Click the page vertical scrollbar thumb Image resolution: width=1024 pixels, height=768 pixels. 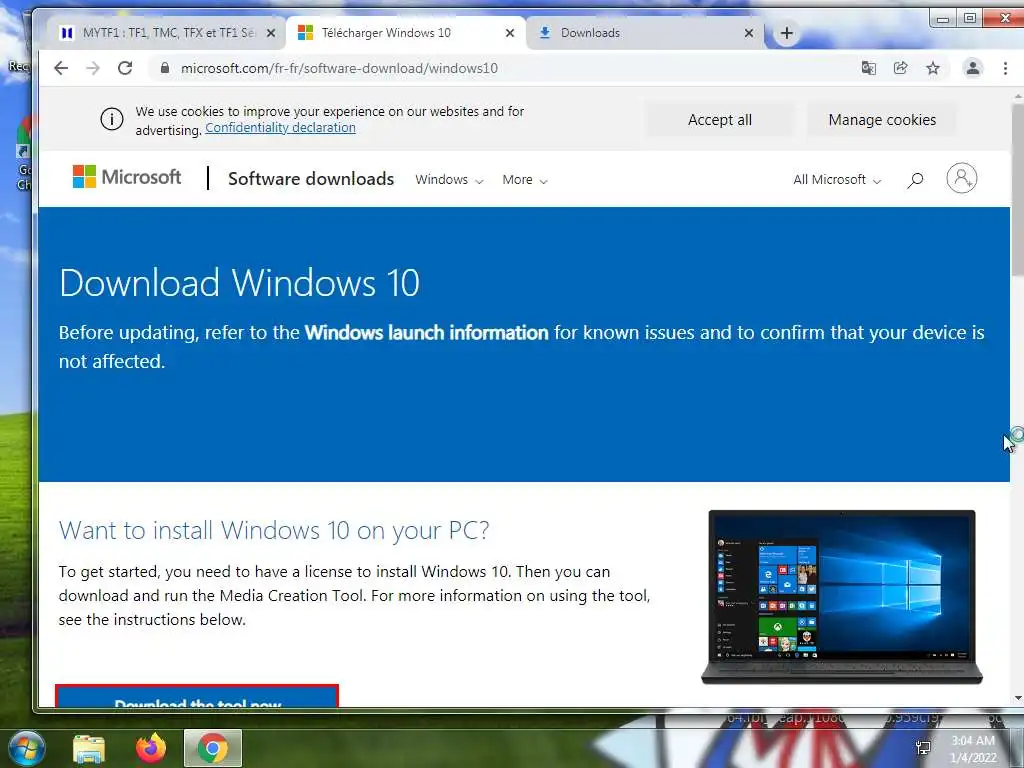point(1017,189)
